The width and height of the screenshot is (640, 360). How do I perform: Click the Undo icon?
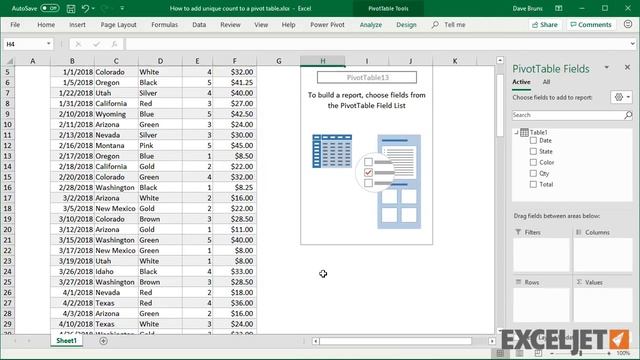coord(85,8)
